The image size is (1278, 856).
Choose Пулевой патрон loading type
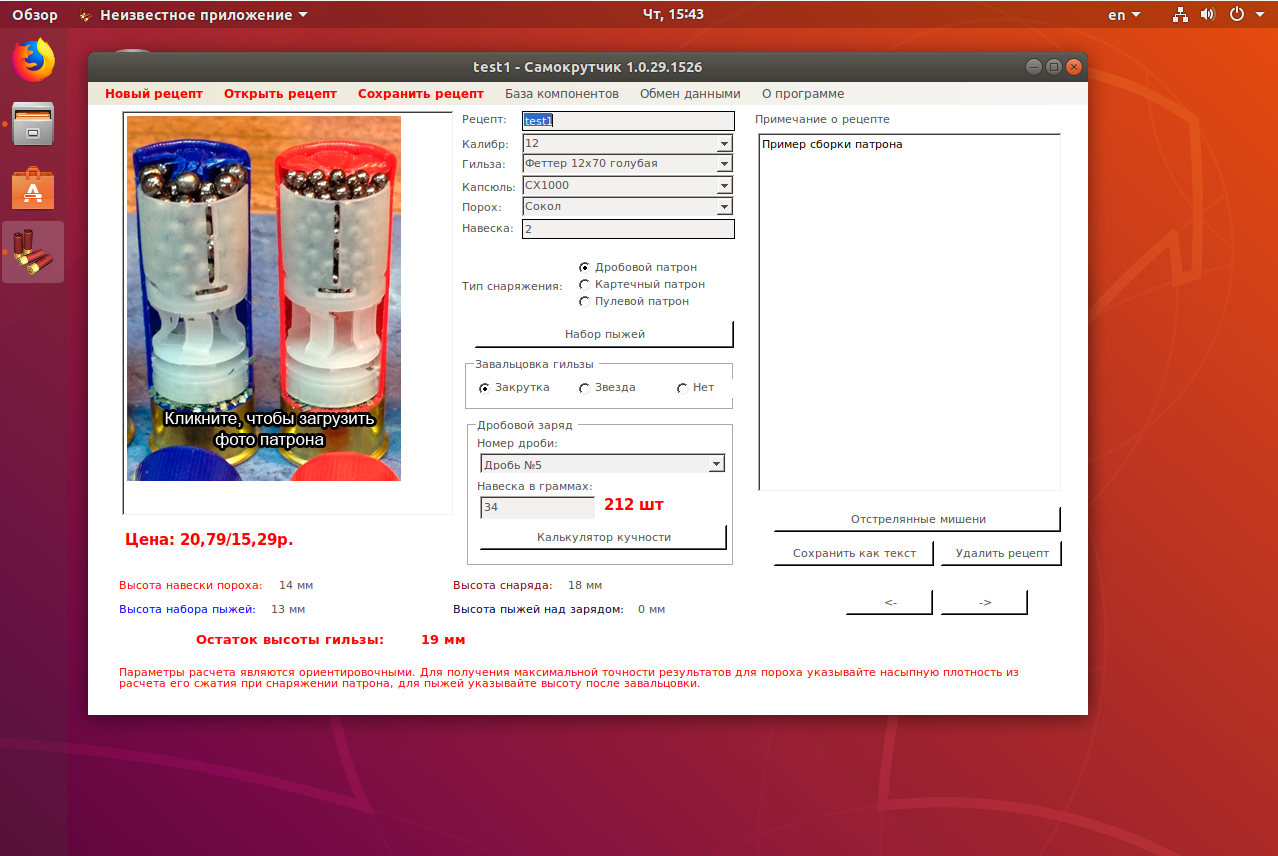pyautogui.click(x=585, y=301)
